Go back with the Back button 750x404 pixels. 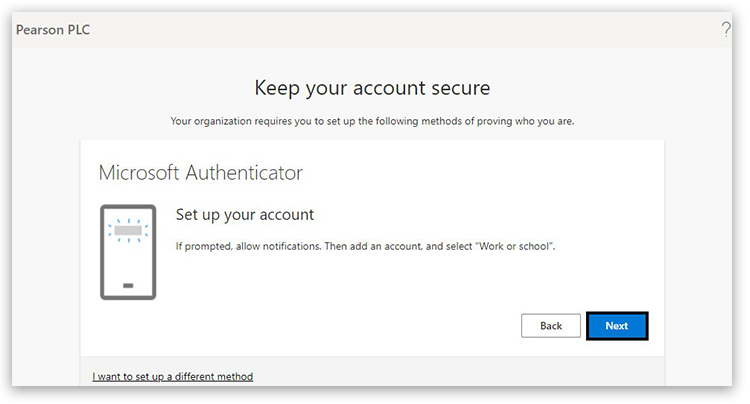coord(551,326)
